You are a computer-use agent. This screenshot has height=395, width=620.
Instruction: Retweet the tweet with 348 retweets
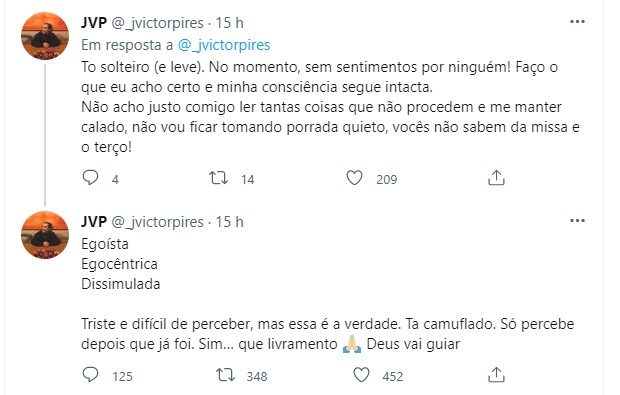pyautogui.click(x=225, y=374)
